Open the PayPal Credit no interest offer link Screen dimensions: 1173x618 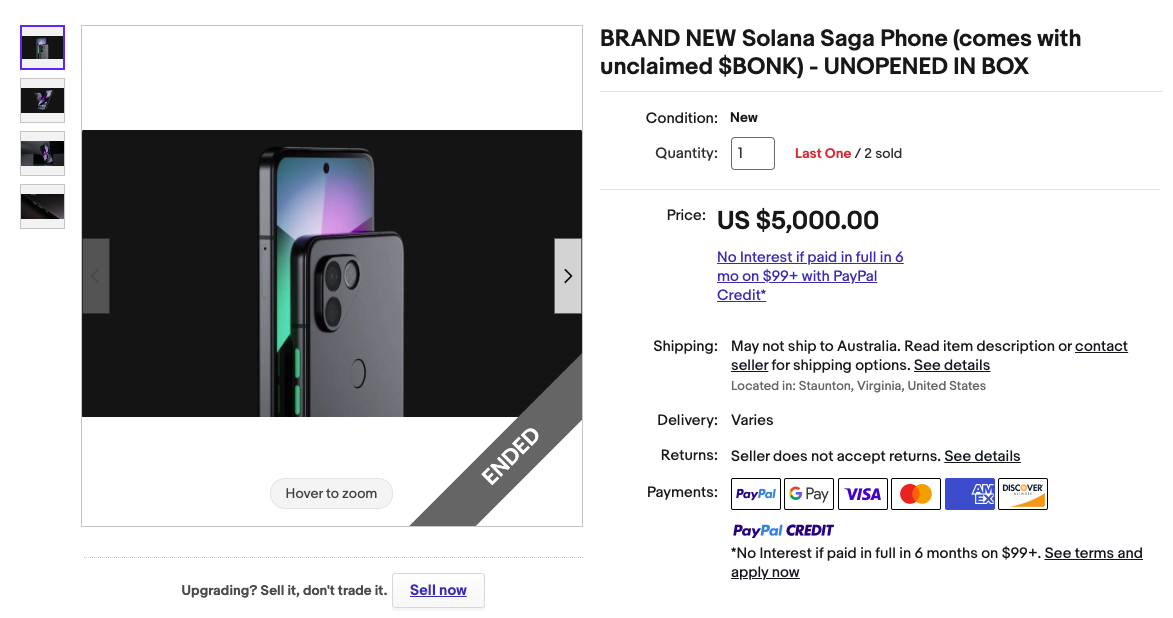pos(810,275)
